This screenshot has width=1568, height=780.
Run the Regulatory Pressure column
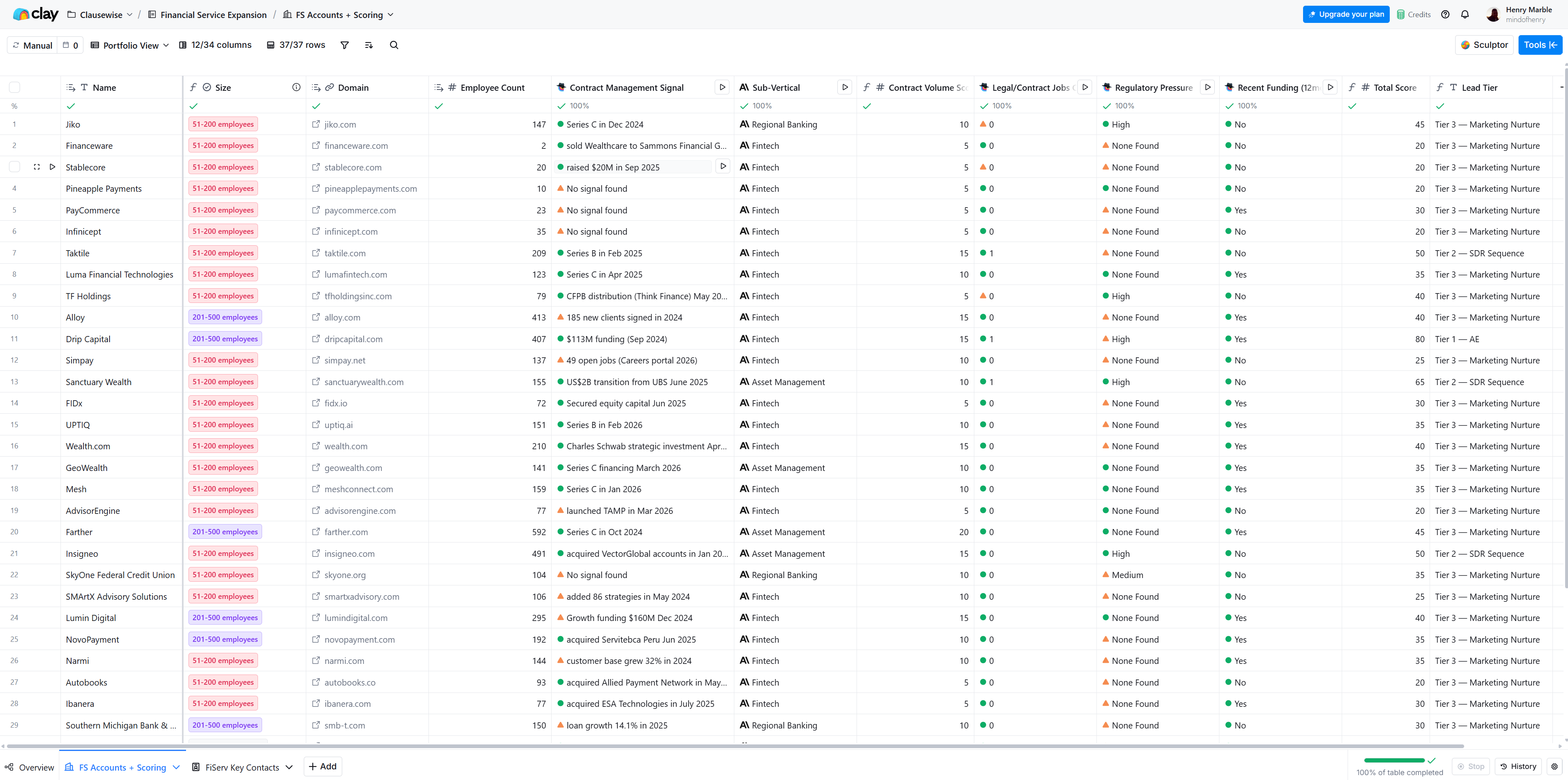(1208, 87)
